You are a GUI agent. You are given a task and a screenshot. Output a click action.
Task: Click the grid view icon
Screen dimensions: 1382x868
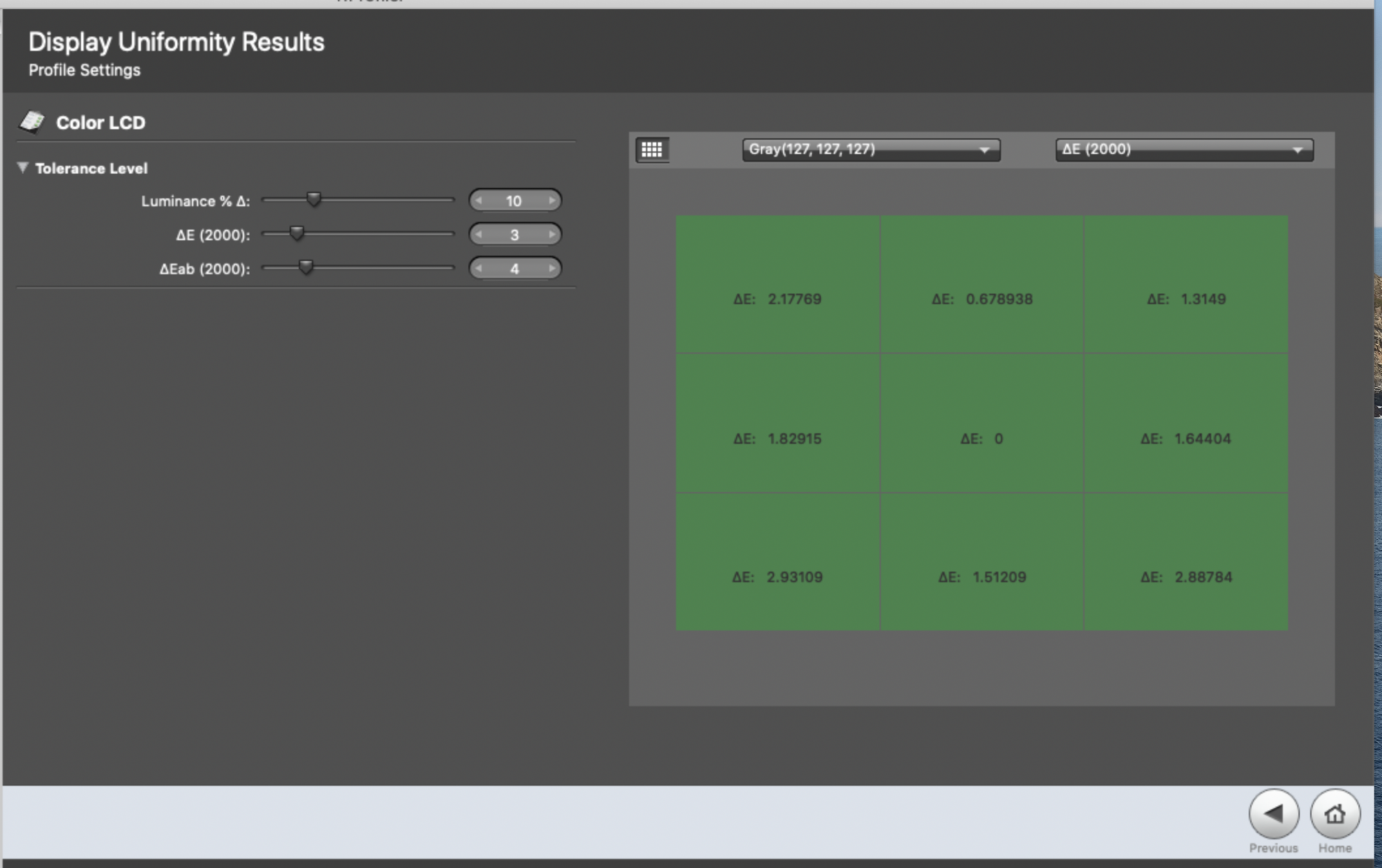point(652,149)
